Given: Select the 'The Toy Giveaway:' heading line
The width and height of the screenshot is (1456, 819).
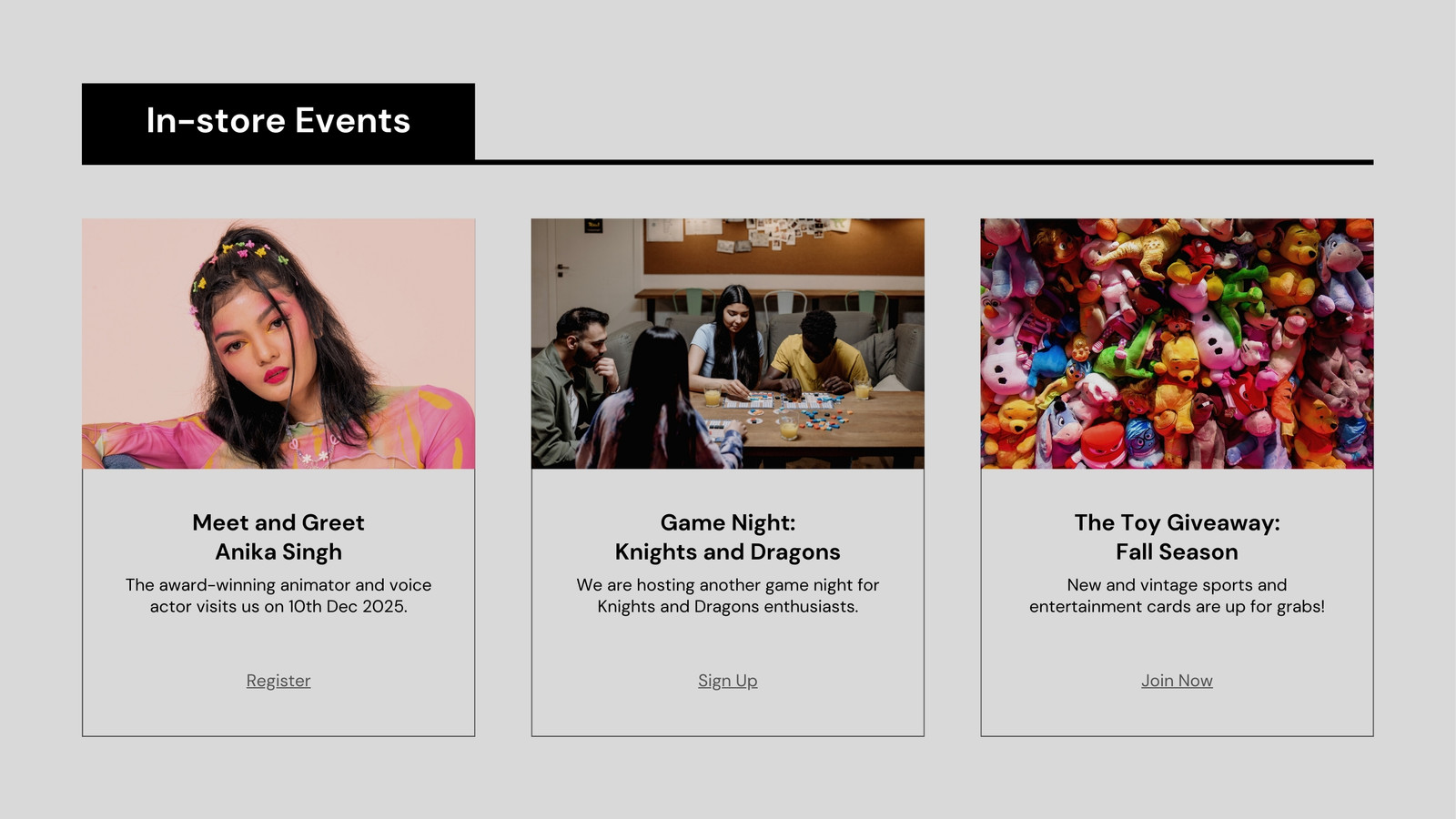Looking at the screenshot, I should 1177,522.
